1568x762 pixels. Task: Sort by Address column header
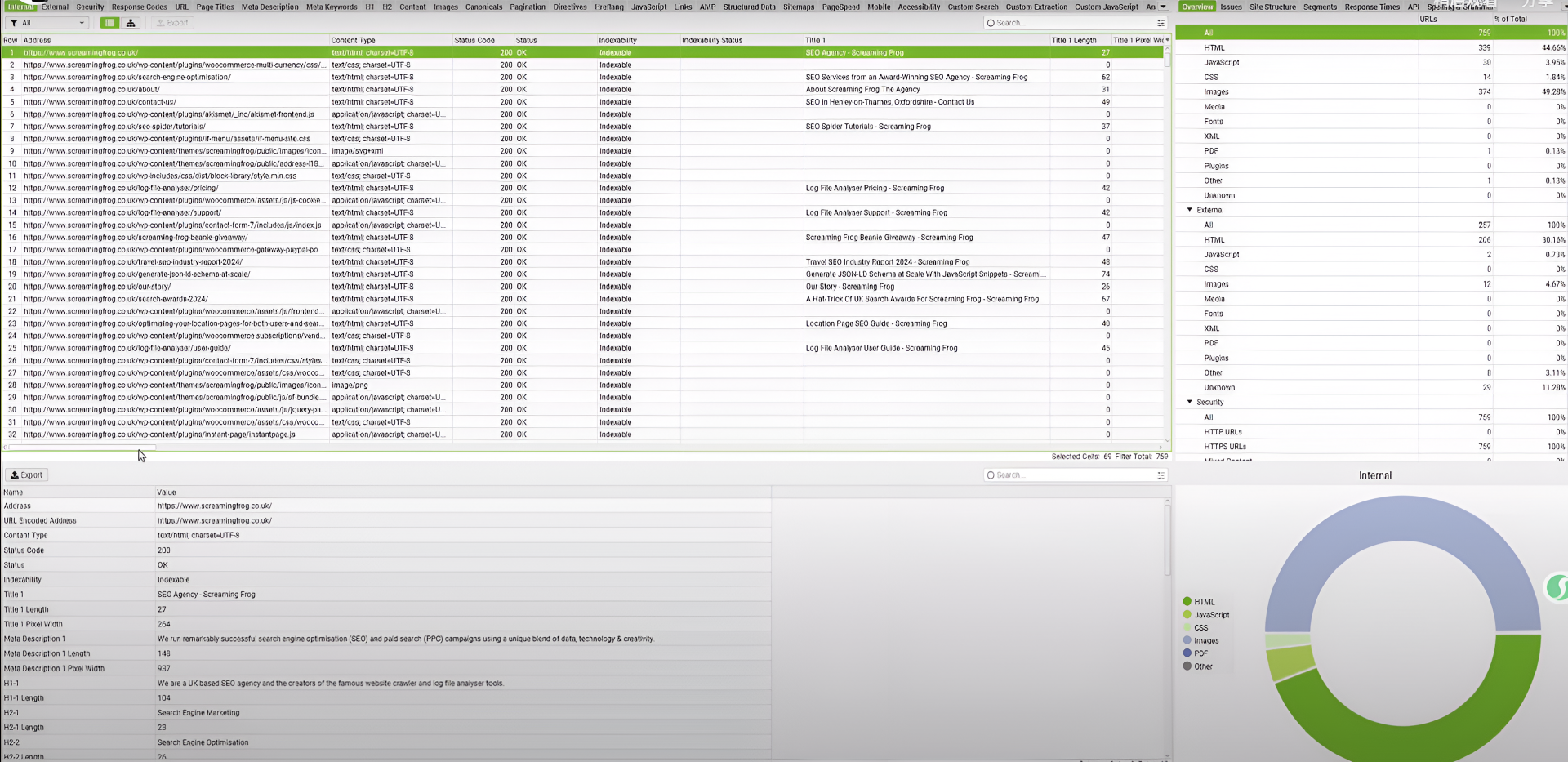[x=175, y=40]
